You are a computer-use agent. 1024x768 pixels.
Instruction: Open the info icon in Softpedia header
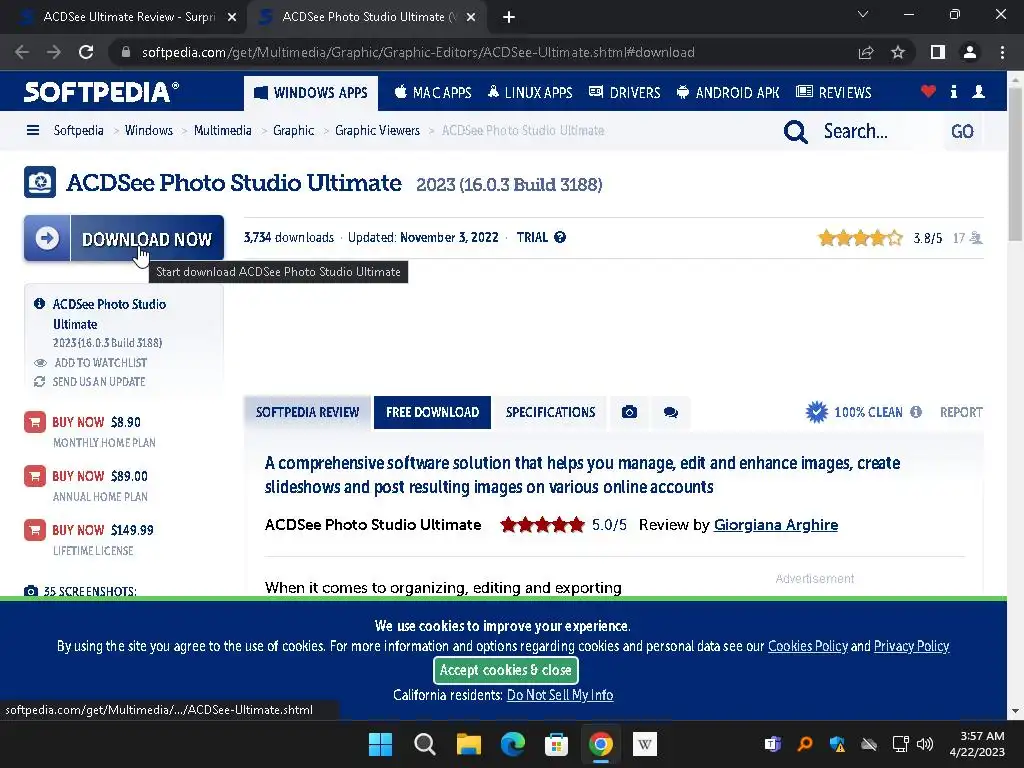pos(953,91)
